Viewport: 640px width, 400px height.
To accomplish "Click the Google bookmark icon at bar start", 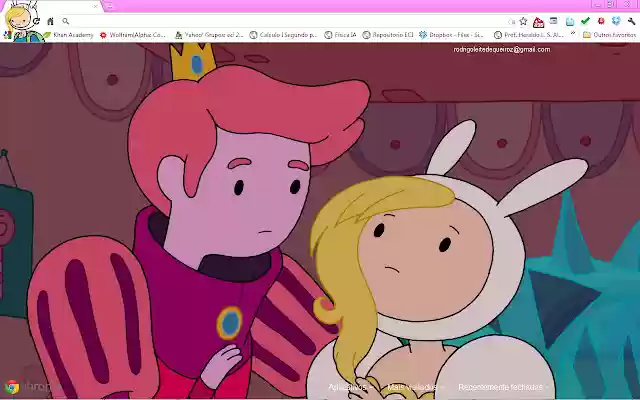I will click(7, 36).
